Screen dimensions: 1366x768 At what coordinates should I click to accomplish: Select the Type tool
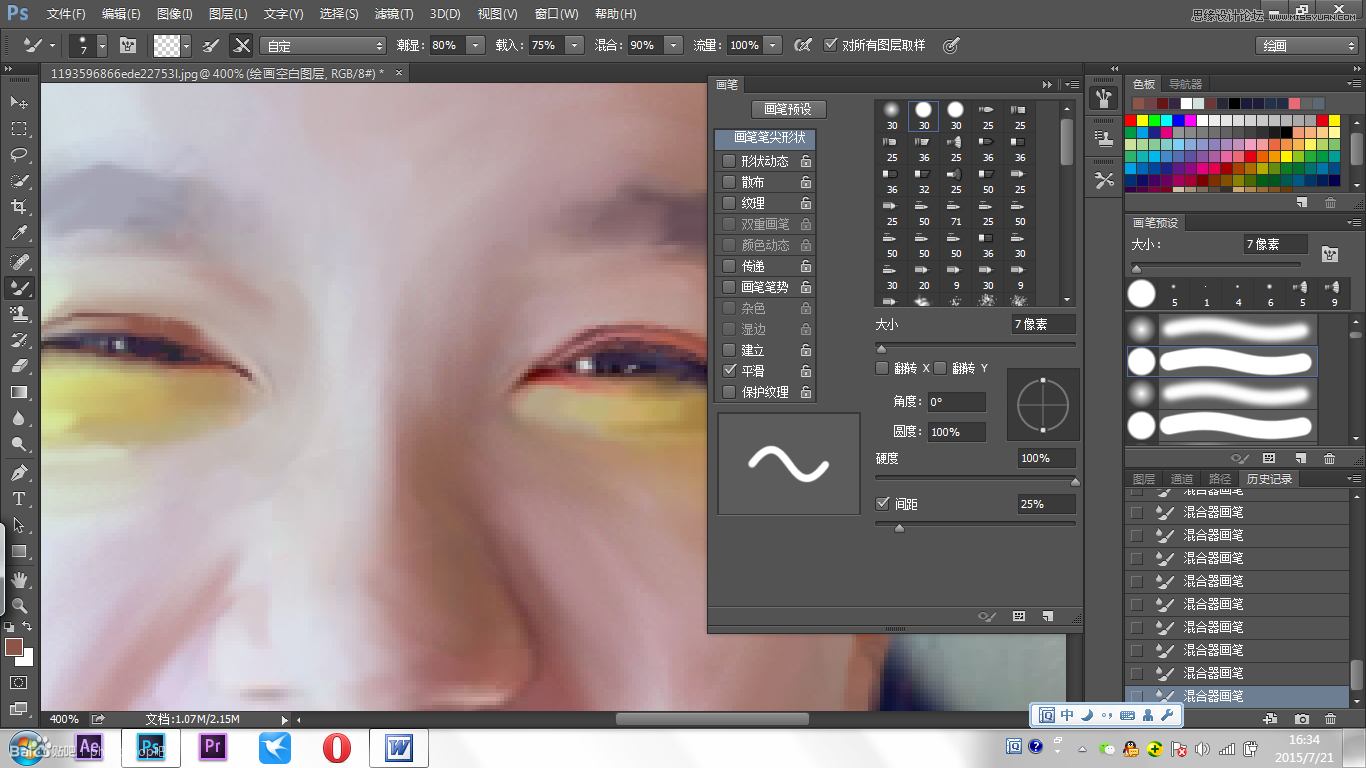(18, 499)
